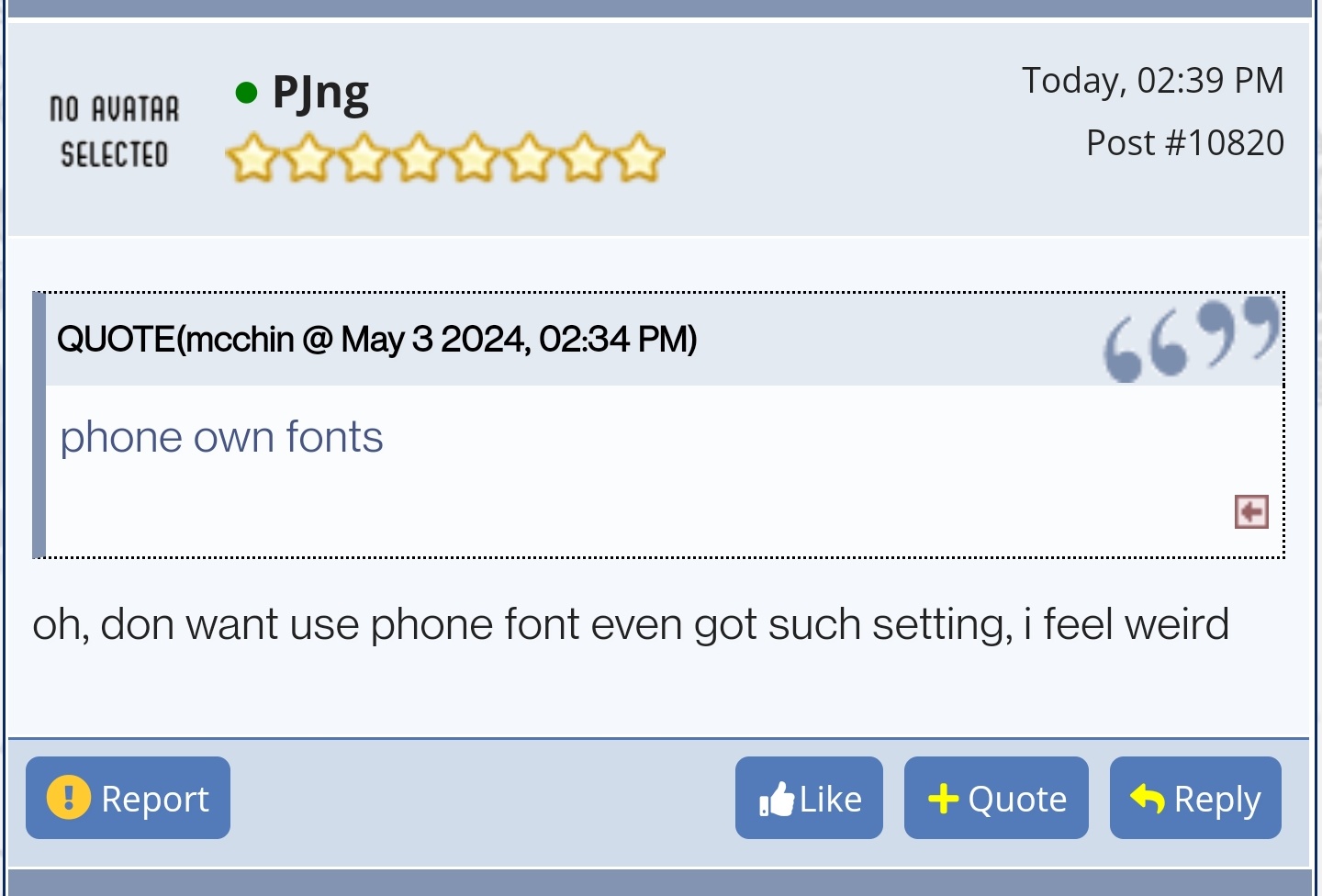Click the Report button
The width and height of the screenshot is (1322, 896).
coord(128,798)
